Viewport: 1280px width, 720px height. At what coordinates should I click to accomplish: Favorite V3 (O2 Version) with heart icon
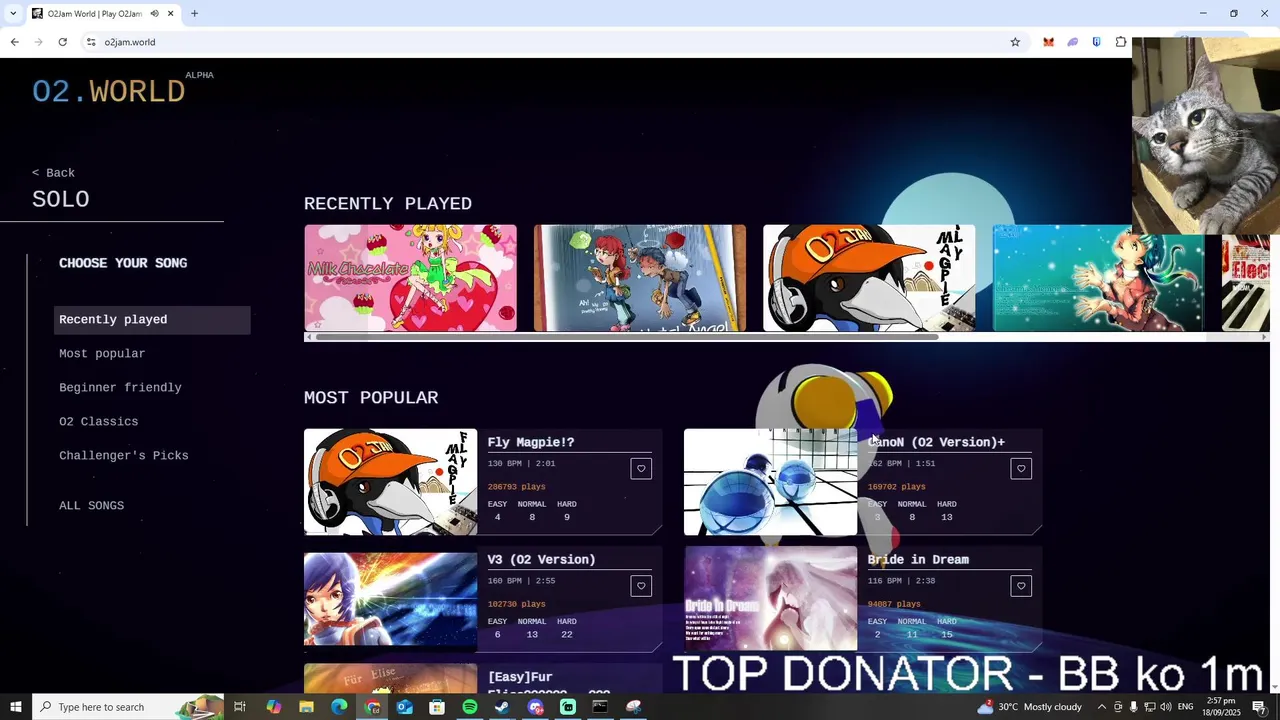641,586
